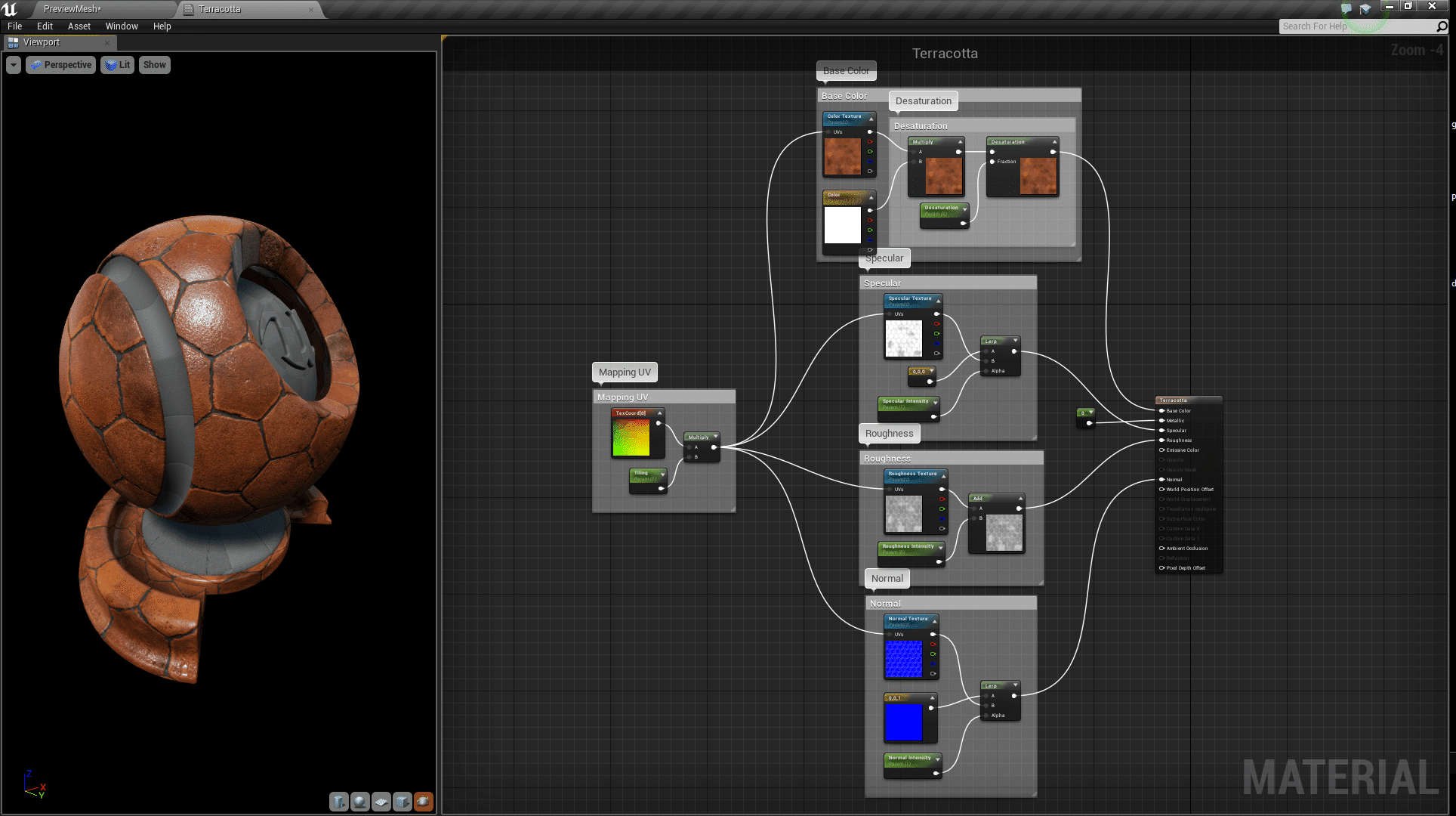The width and height of the screenshot is (1456, 816).
Task: Open the Window menu
Action: coord(122,26)
